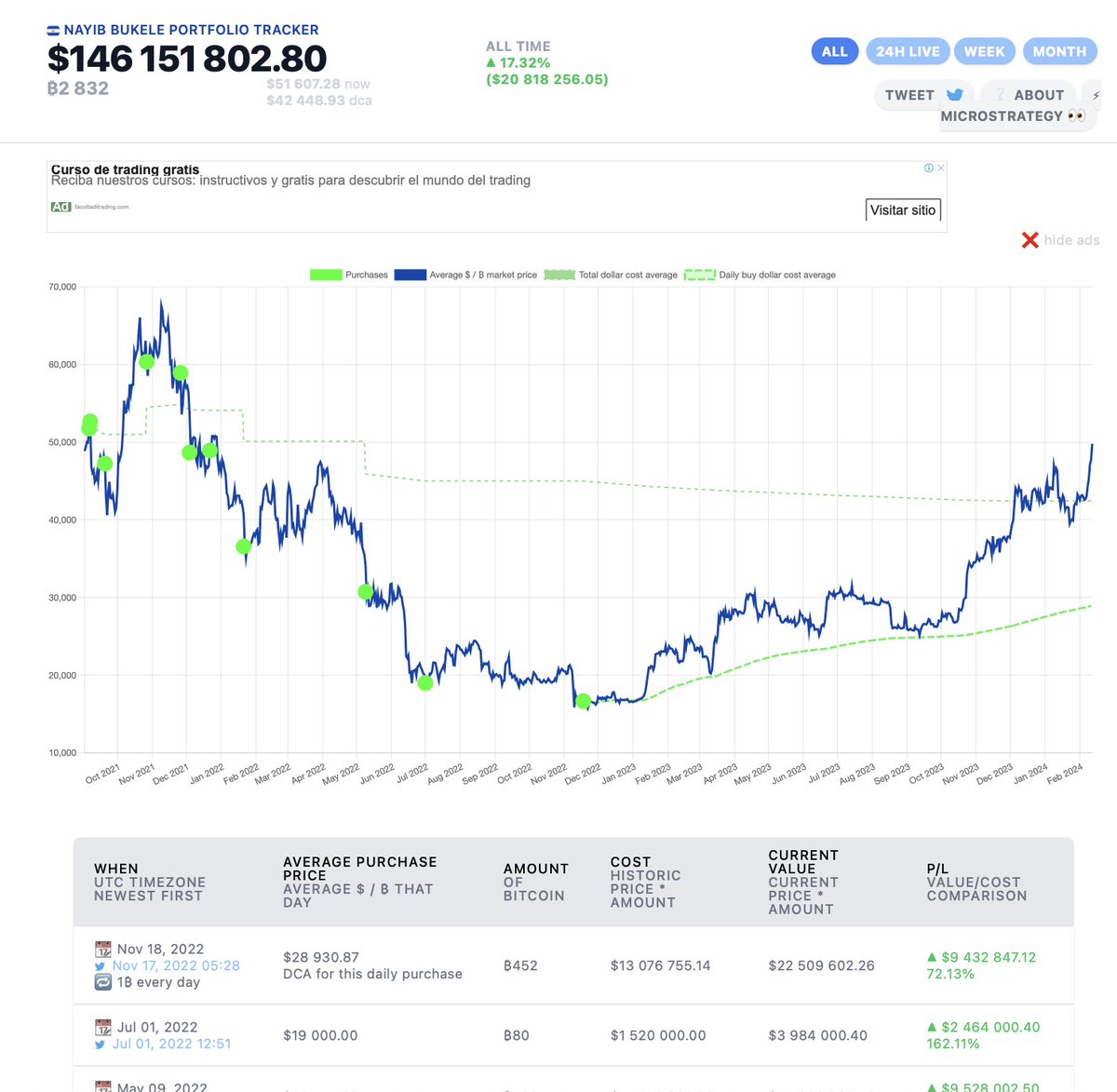Click the red X hide ads icon
The width and height of the screenshot is (1117, 1092).
coord(1030,239)
